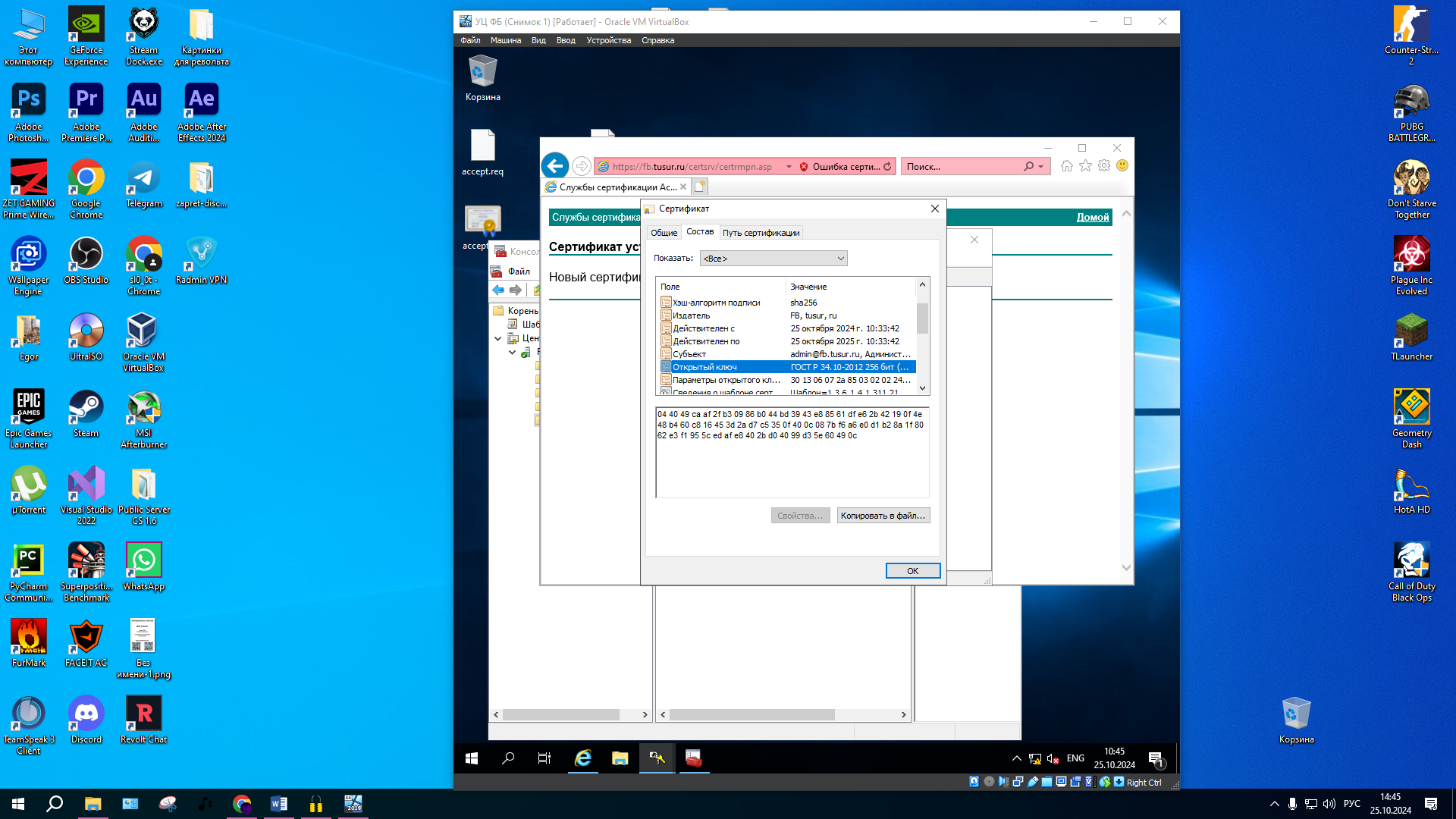Switch to the Путь сертификации tab

[761, 233]
